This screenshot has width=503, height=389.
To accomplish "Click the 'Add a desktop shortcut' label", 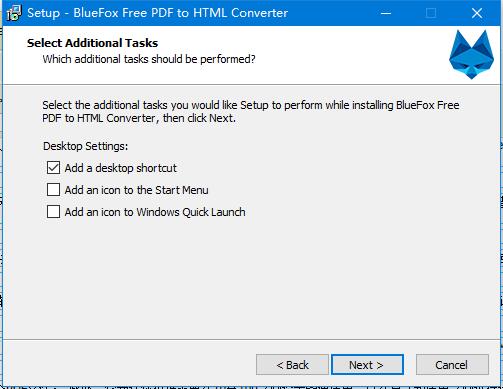I will [x=120, y=168].
